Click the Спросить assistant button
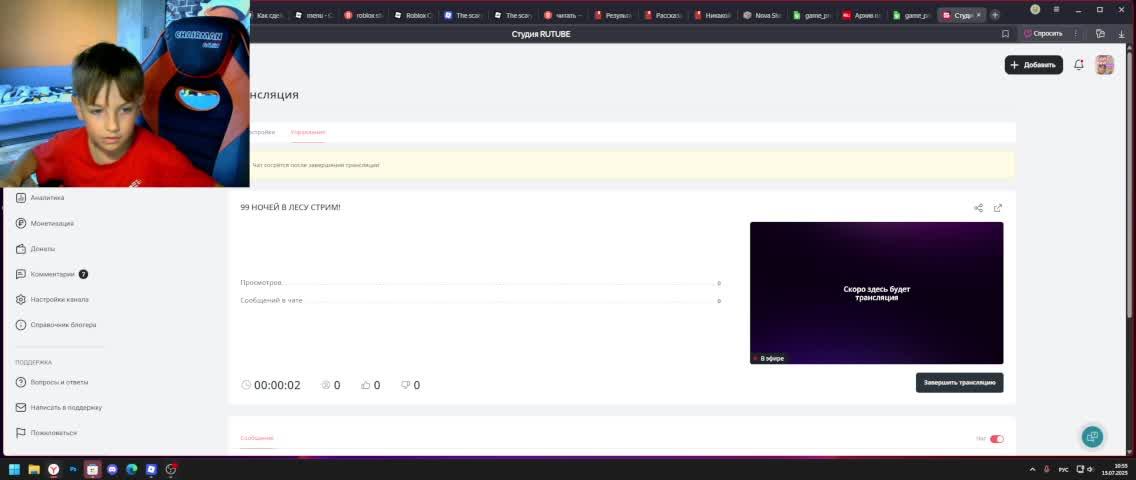Screen dimensions: 1136x480 point(1043,34)
